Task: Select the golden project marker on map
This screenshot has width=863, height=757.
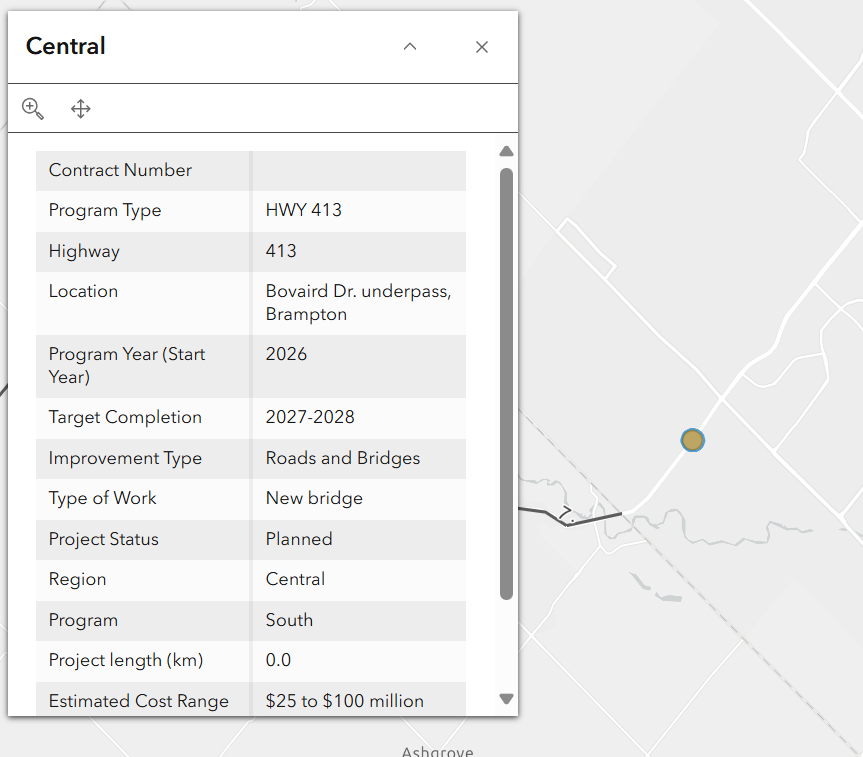Action: point(692,440)
